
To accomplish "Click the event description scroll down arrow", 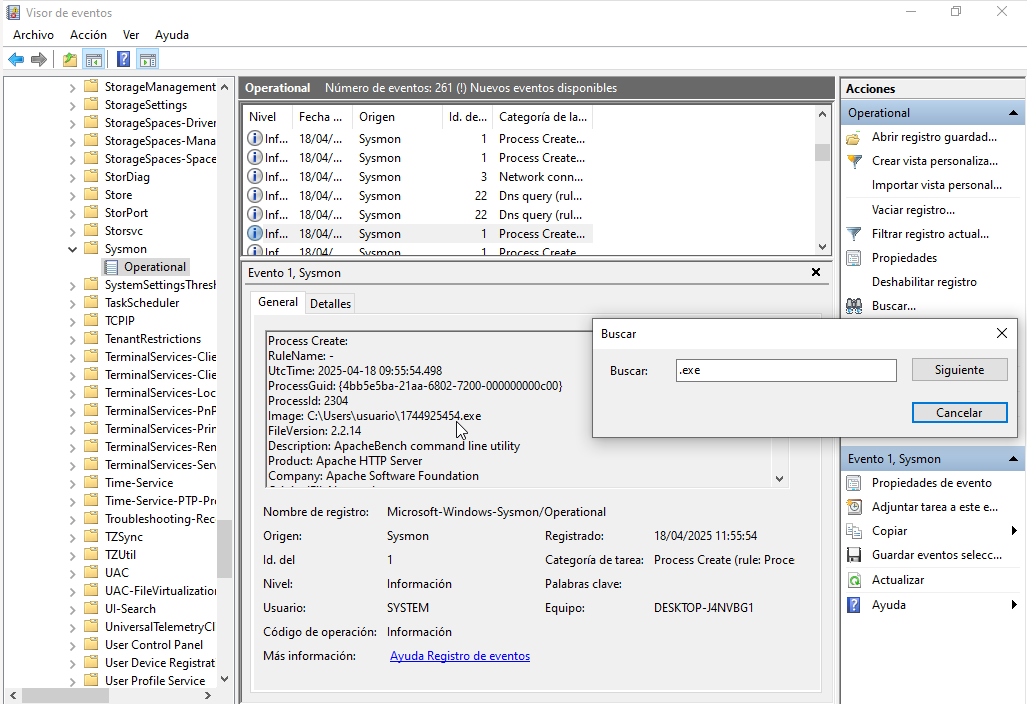I will point(779,479).
